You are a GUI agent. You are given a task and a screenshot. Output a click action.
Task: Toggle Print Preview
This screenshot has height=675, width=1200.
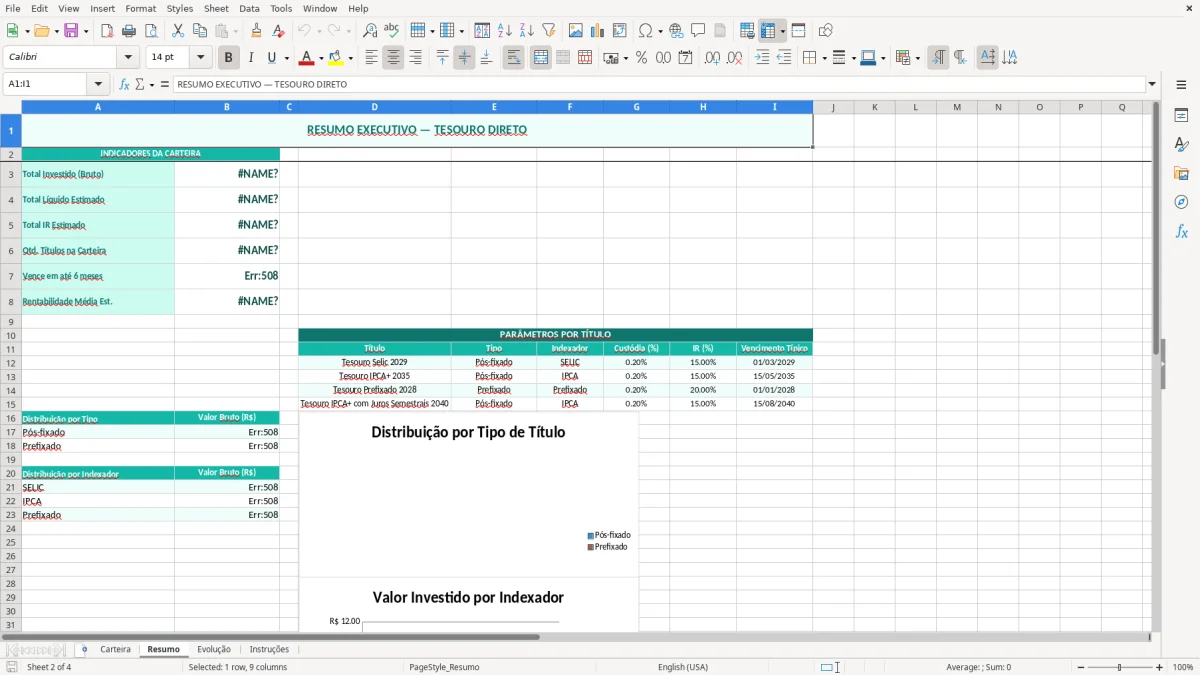(150, 31)
